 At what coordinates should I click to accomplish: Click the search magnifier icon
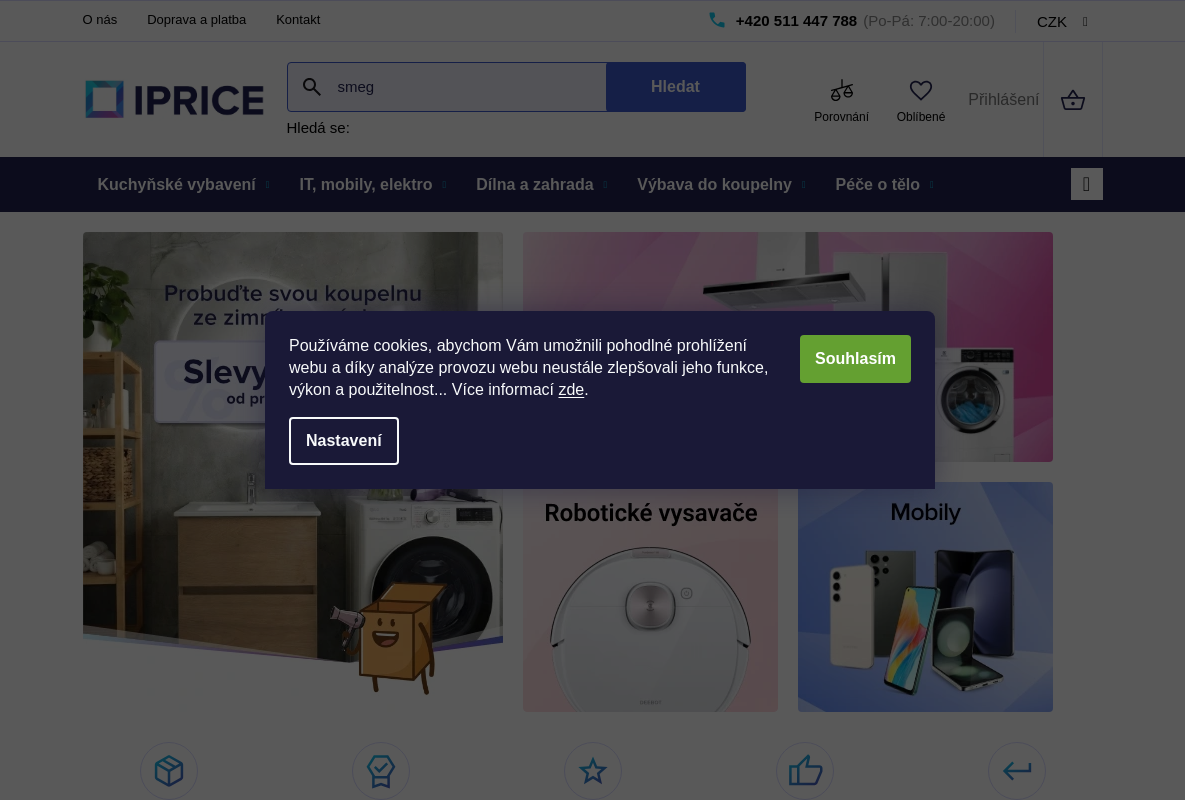pos(312,87)
